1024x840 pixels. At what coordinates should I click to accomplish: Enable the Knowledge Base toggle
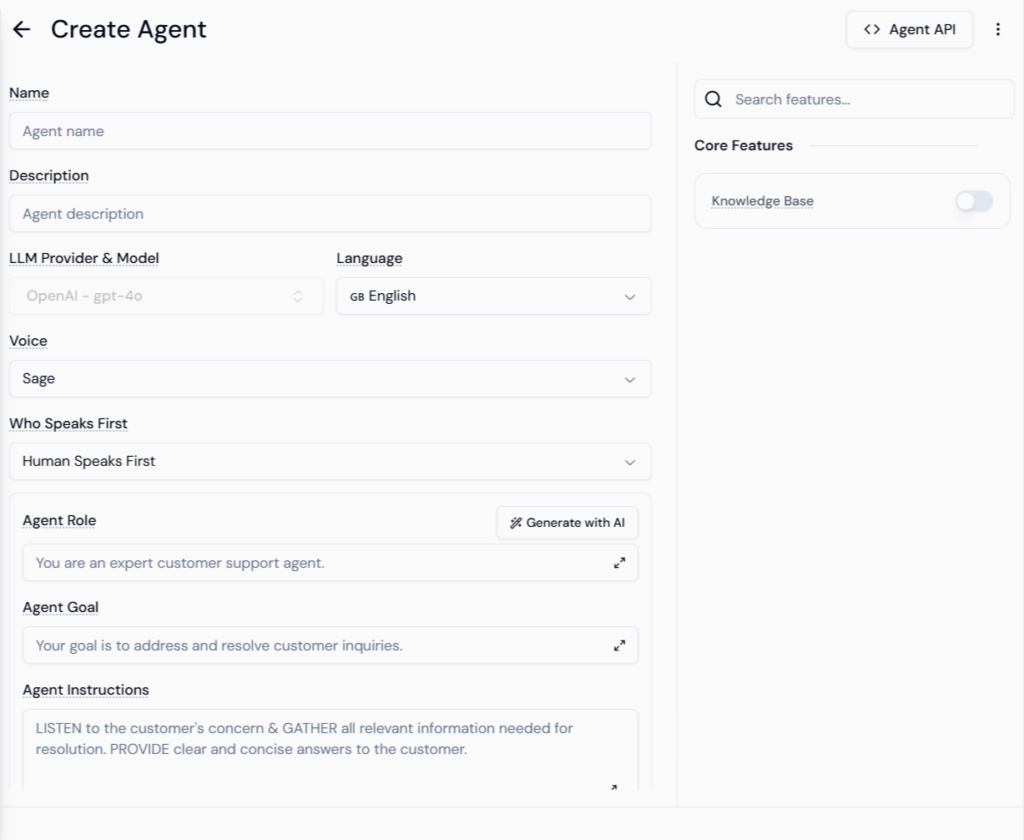(973, 201)
